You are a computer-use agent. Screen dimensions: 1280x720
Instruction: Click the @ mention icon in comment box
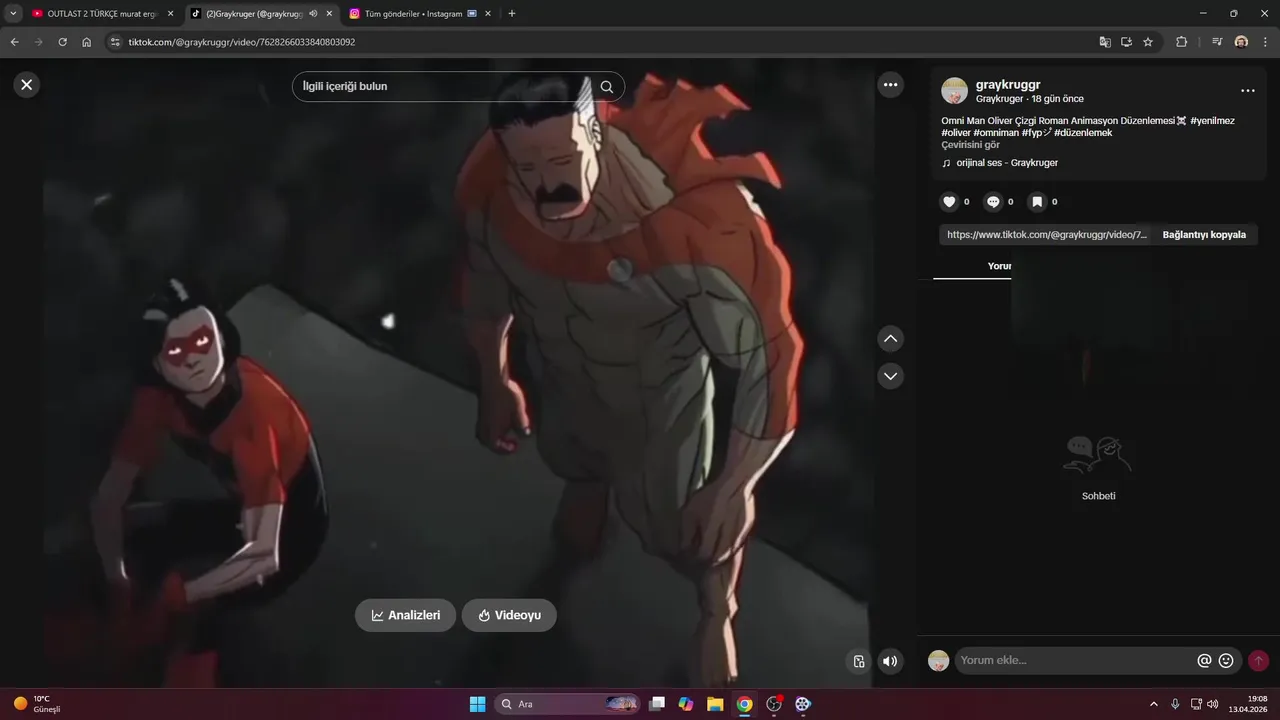(x=1204, y=661)
